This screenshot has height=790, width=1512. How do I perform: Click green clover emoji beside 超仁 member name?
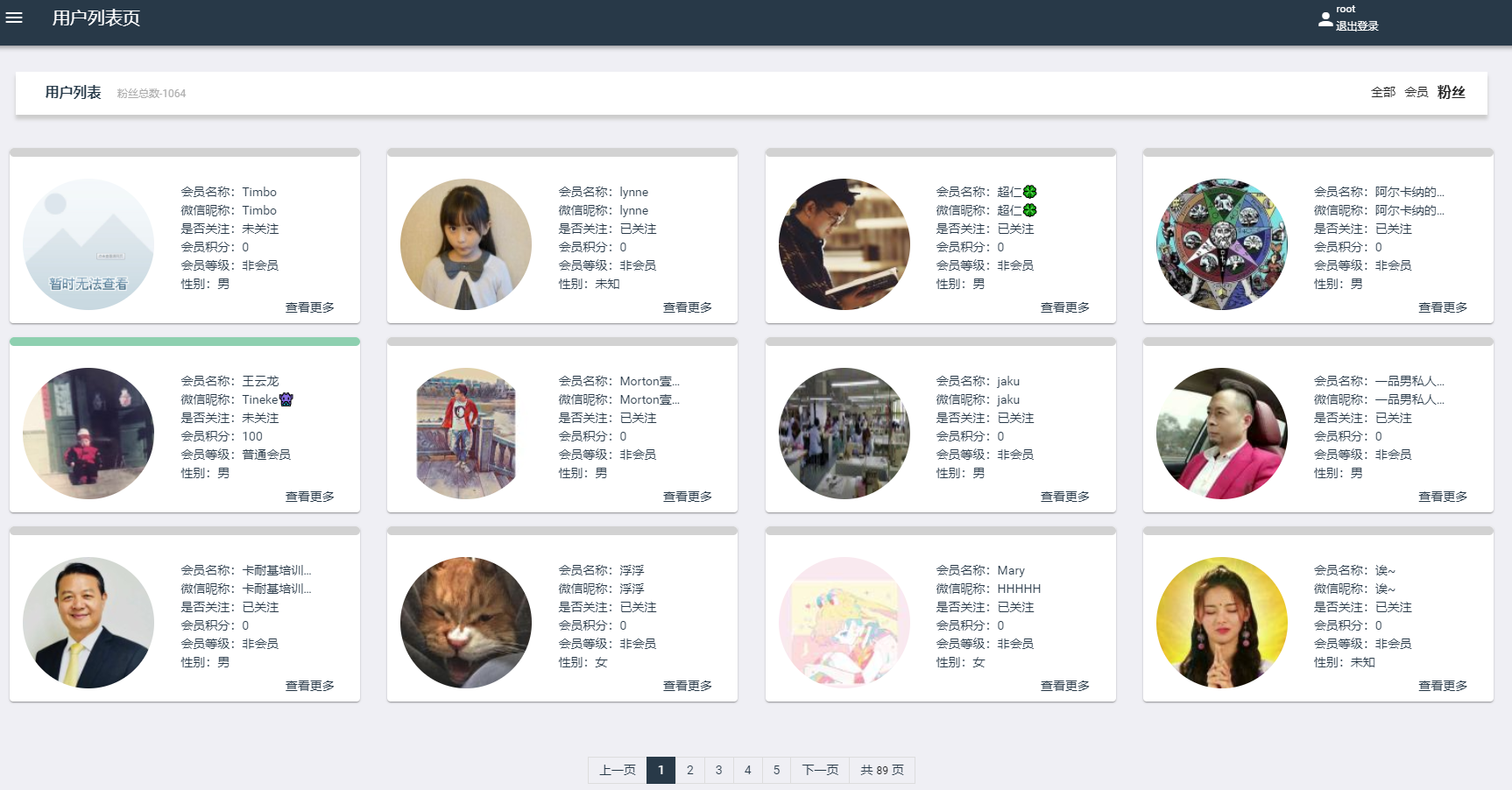[1030, 192]
